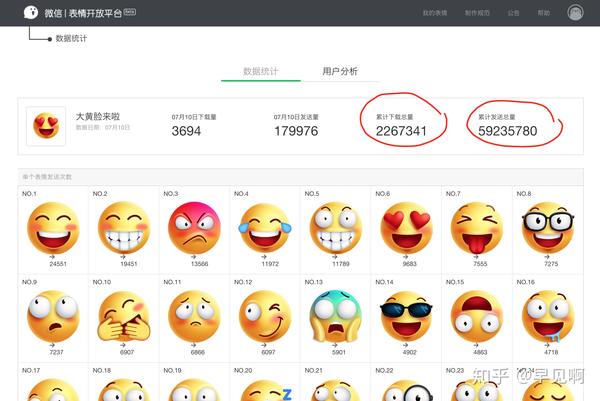Open the 我的表情 menu item
The image size is (600, 401).
click(x=435, y=13)
